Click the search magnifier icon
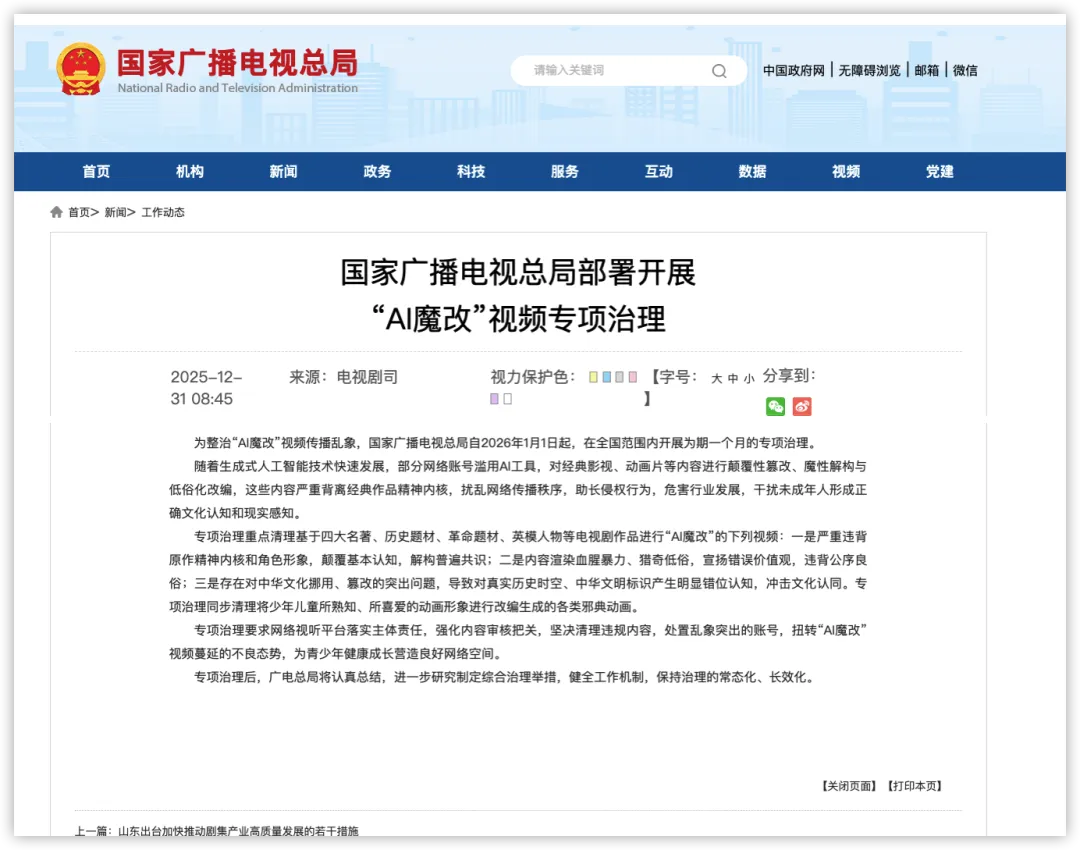 coord(719,71)
